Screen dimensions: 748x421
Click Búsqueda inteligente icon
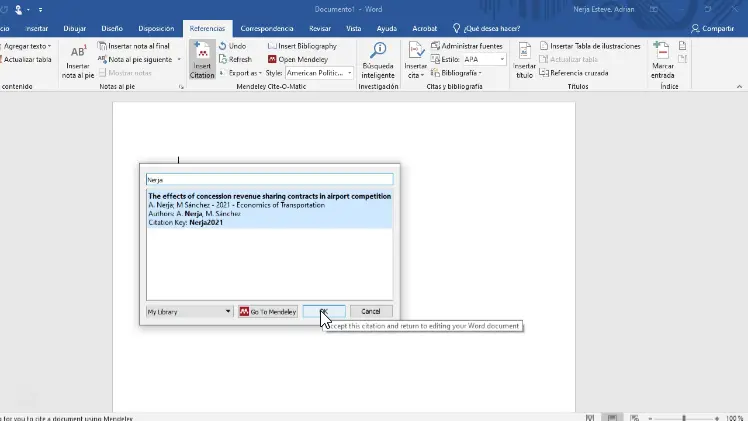tap(378, 50)
